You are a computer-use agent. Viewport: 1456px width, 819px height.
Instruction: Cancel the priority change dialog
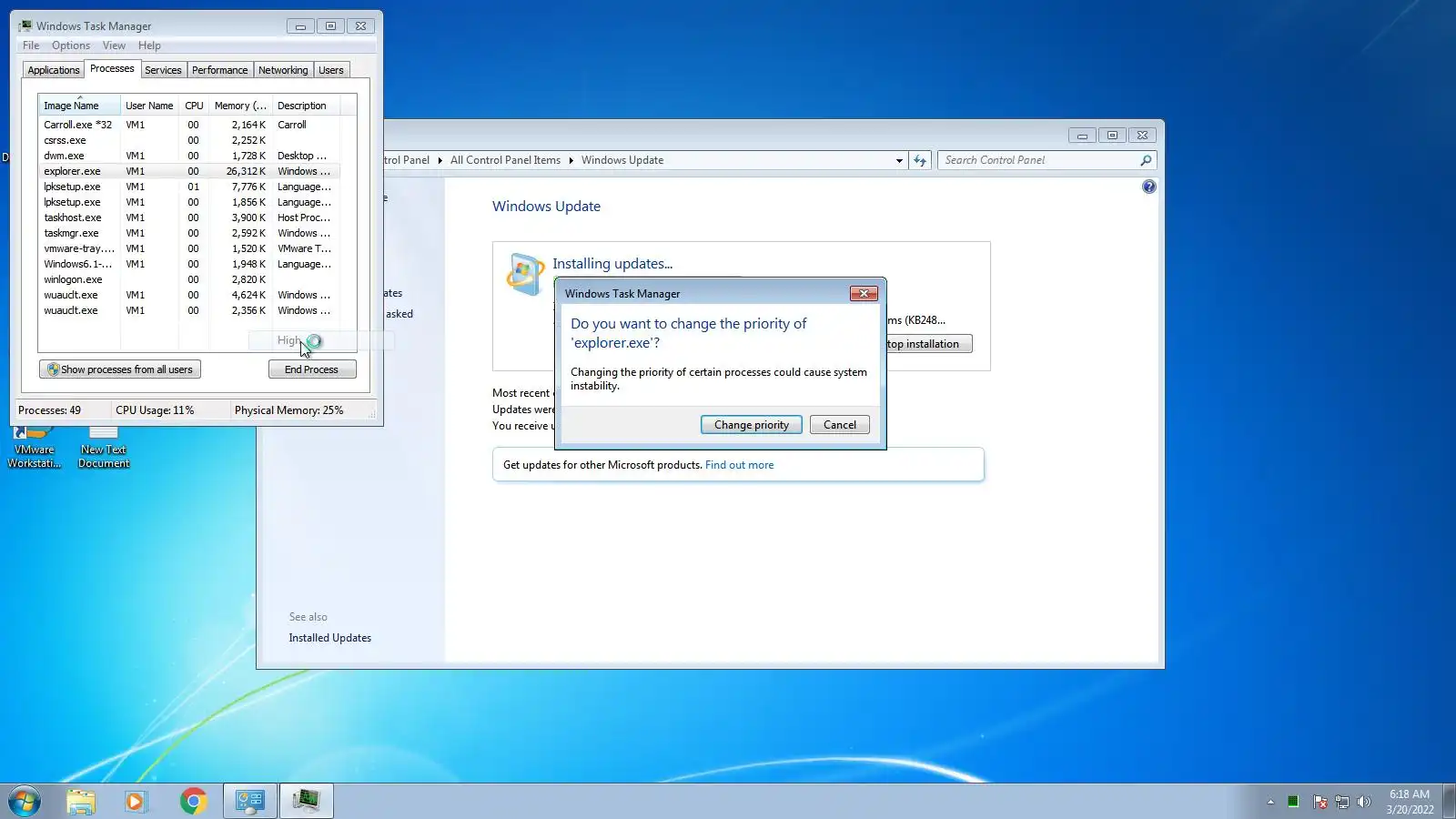[x=840, y=425]
